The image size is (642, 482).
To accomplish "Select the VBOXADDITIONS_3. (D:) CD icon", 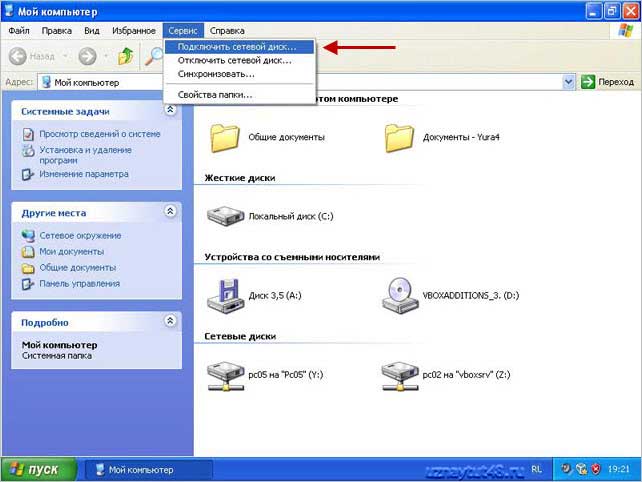I will click(400, 296).
